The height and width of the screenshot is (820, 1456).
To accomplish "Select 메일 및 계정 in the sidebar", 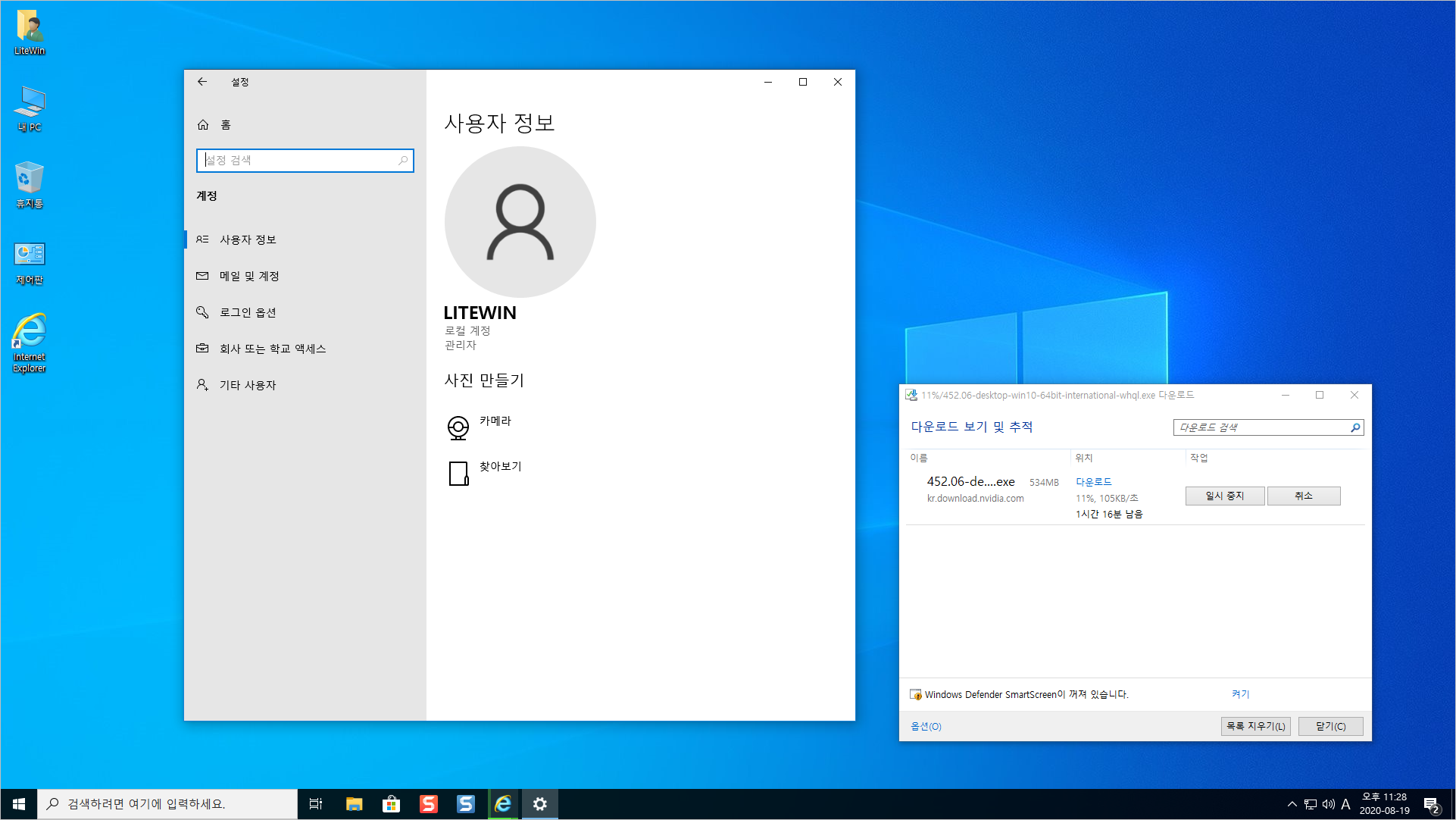I will [x=305, y=276].
